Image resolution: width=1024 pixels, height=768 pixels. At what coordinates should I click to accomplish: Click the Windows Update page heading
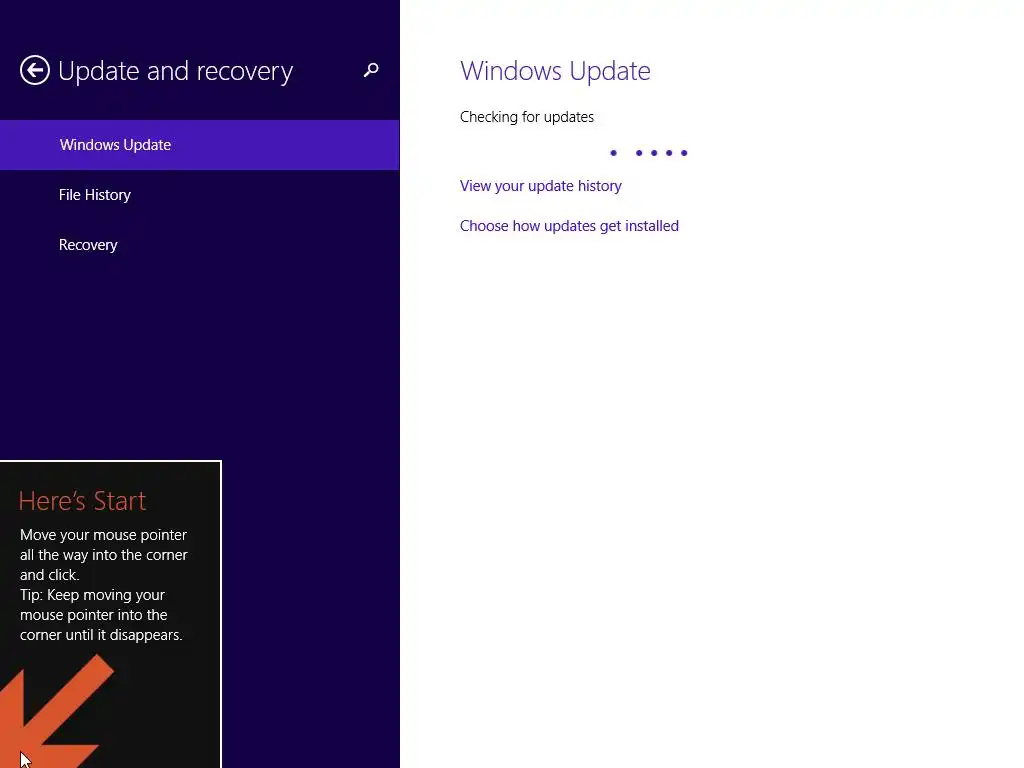(x=555, y=71)
